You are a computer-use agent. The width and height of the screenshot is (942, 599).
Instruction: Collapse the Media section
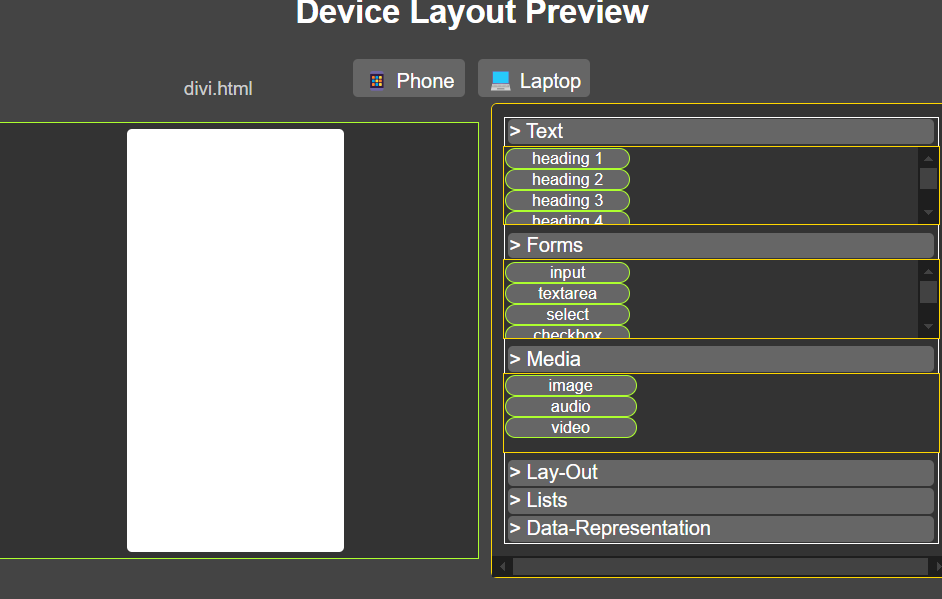720,359
